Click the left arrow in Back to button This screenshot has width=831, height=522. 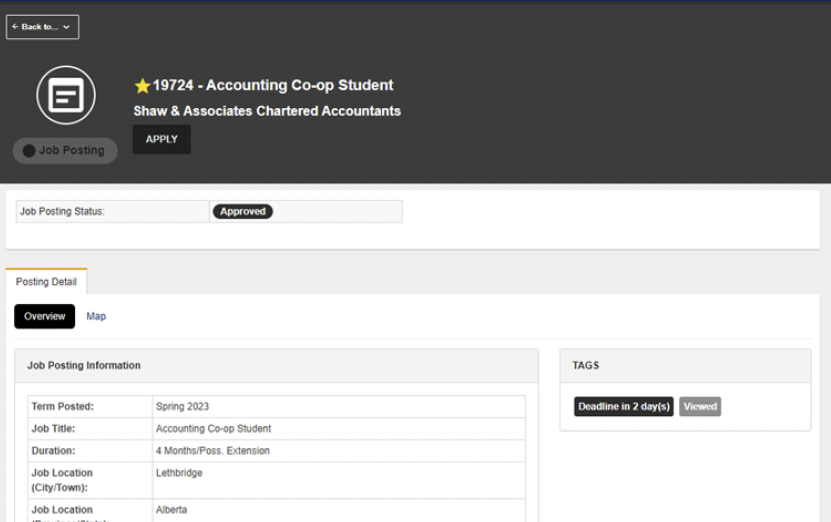[x=15, y=27]
